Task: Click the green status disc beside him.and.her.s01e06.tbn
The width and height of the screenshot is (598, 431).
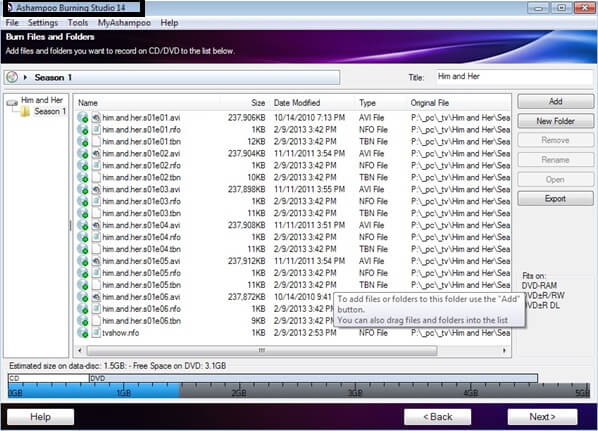Action: pyautogui.click(x=83, y=321)
